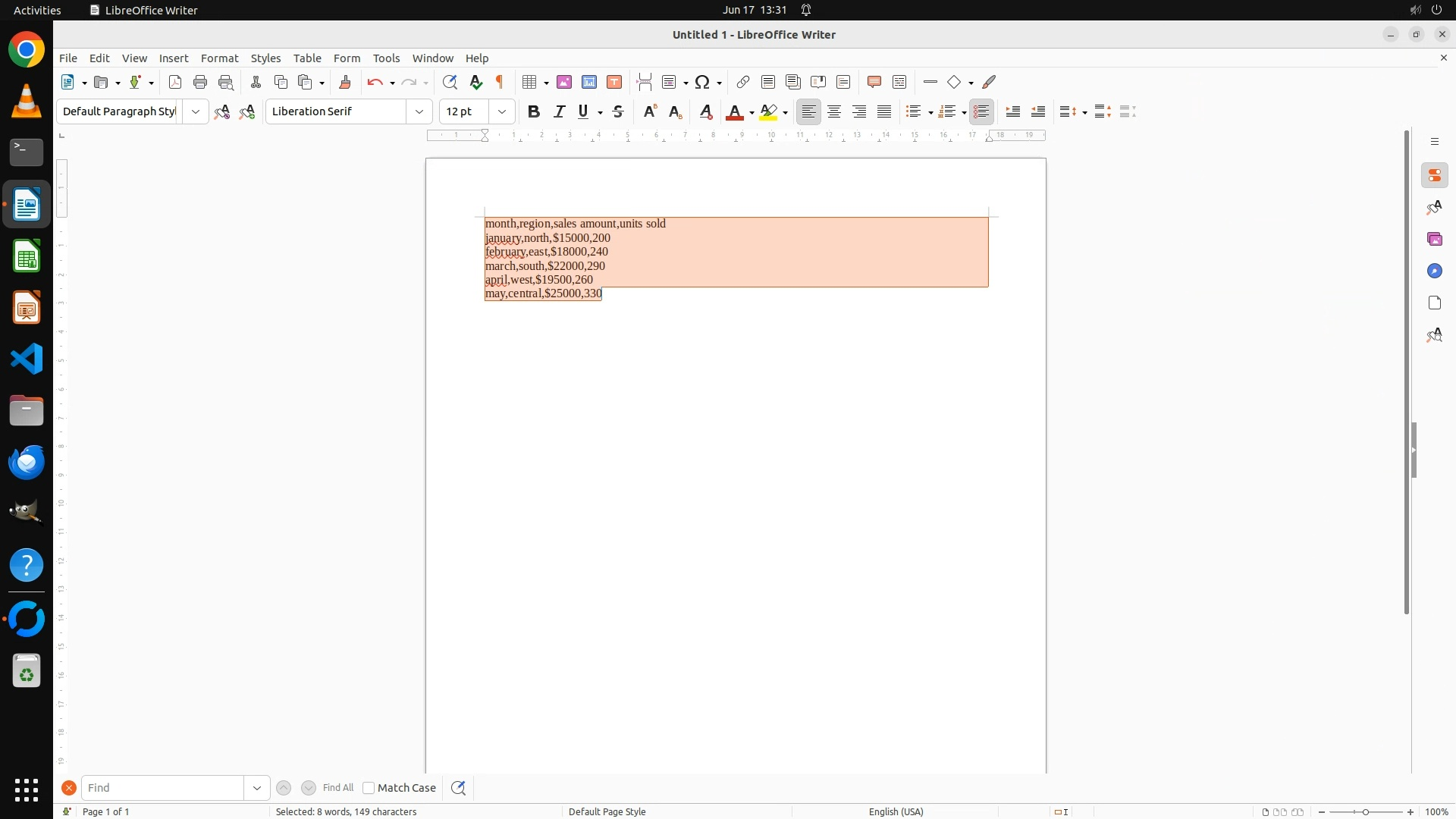Toggle Bold formatting
The height and width of the screenshot is (819, 1456).
(534, 111)
